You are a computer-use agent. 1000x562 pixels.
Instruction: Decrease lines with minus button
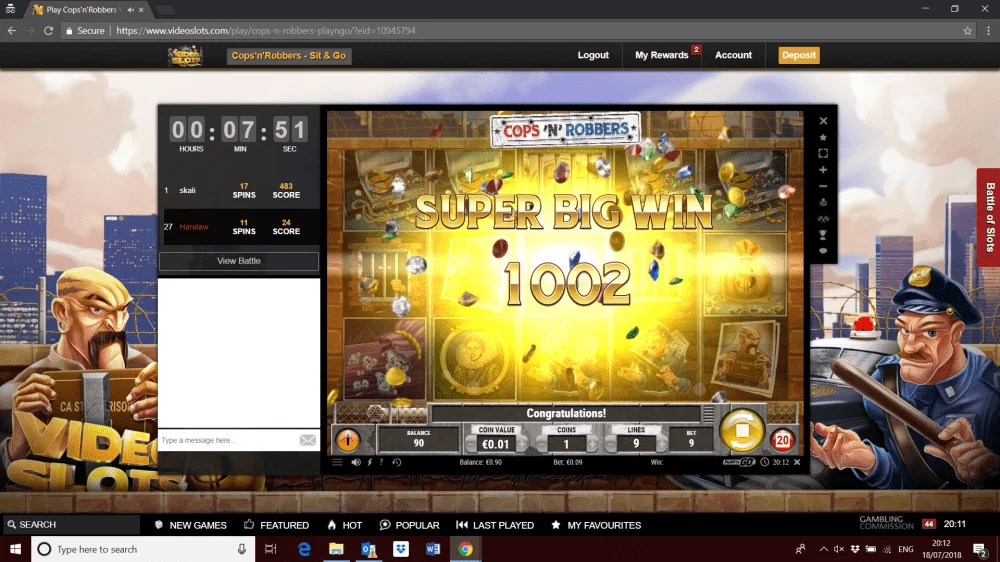(611, 443)
